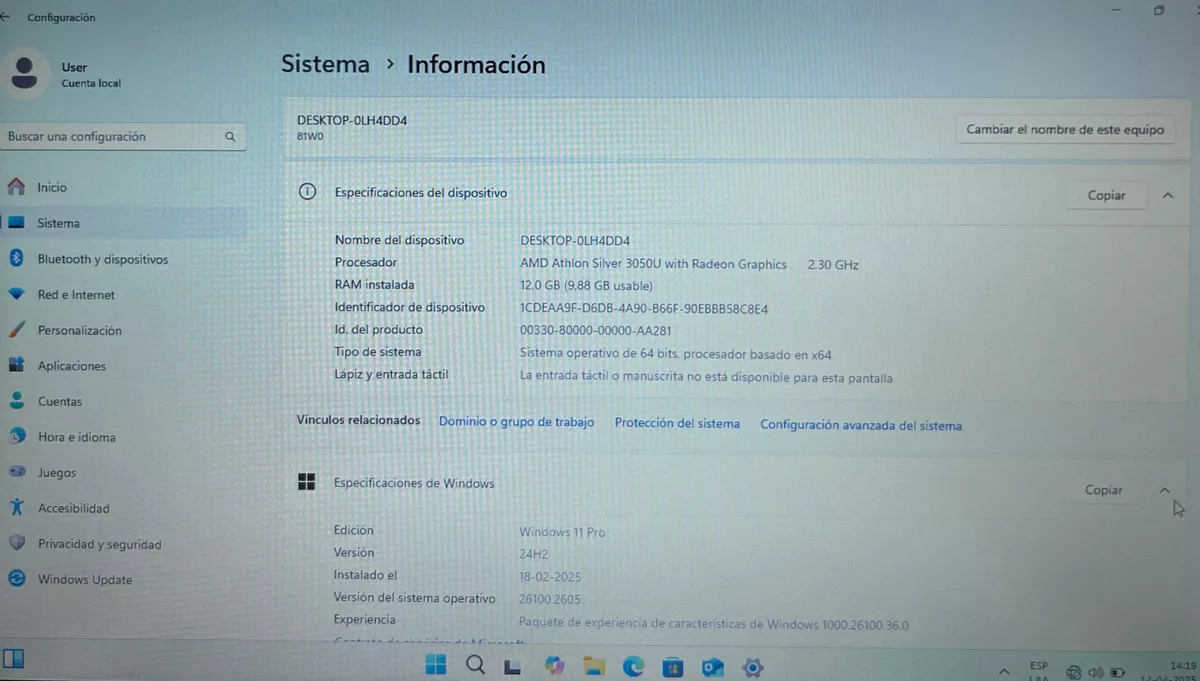Open File Explorer from the taskbar

[x=594, y=666]
